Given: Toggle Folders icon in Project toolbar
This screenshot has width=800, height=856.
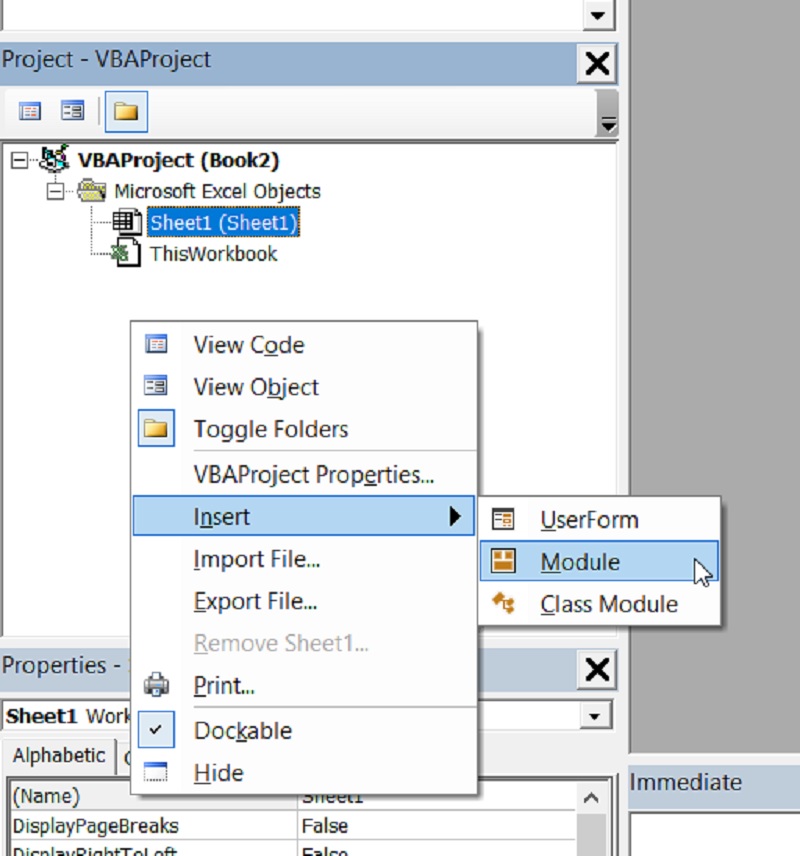Looking at the screenshot, I should tap(125, 112).
